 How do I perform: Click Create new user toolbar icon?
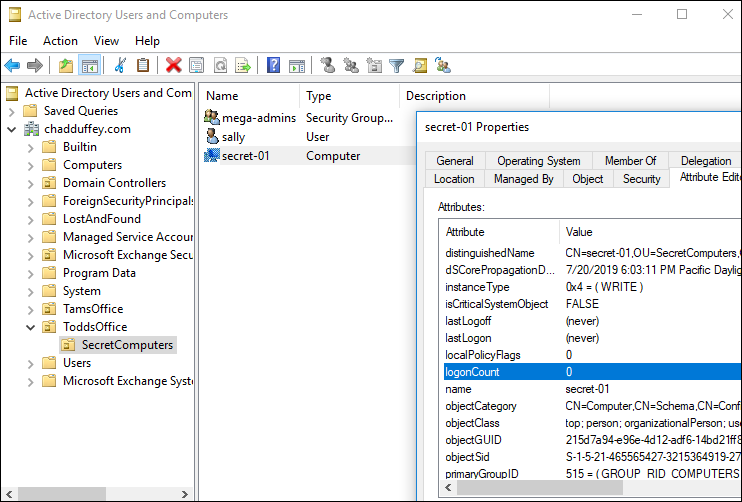coord(327,65)
